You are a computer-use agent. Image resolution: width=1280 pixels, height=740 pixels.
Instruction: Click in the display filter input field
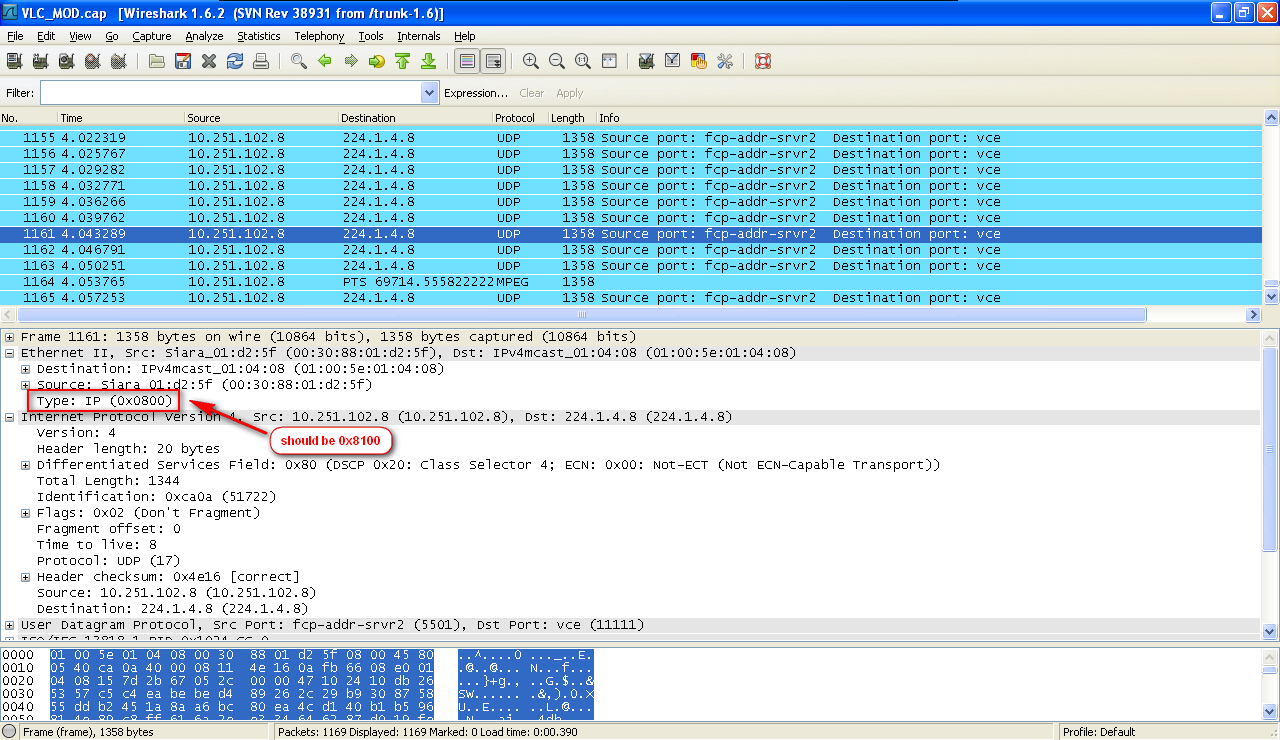click(x=230, y=93)
